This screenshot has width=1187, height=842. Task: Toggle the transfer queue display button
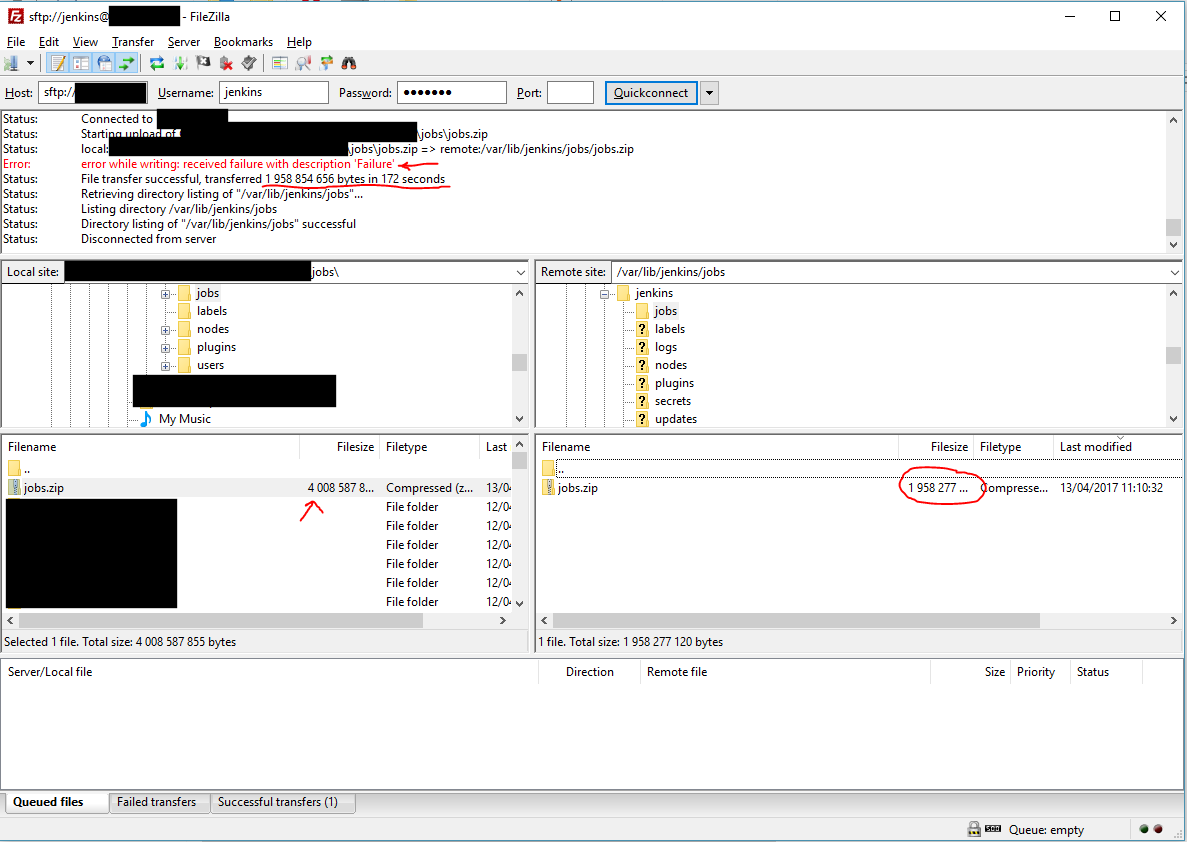126,64
